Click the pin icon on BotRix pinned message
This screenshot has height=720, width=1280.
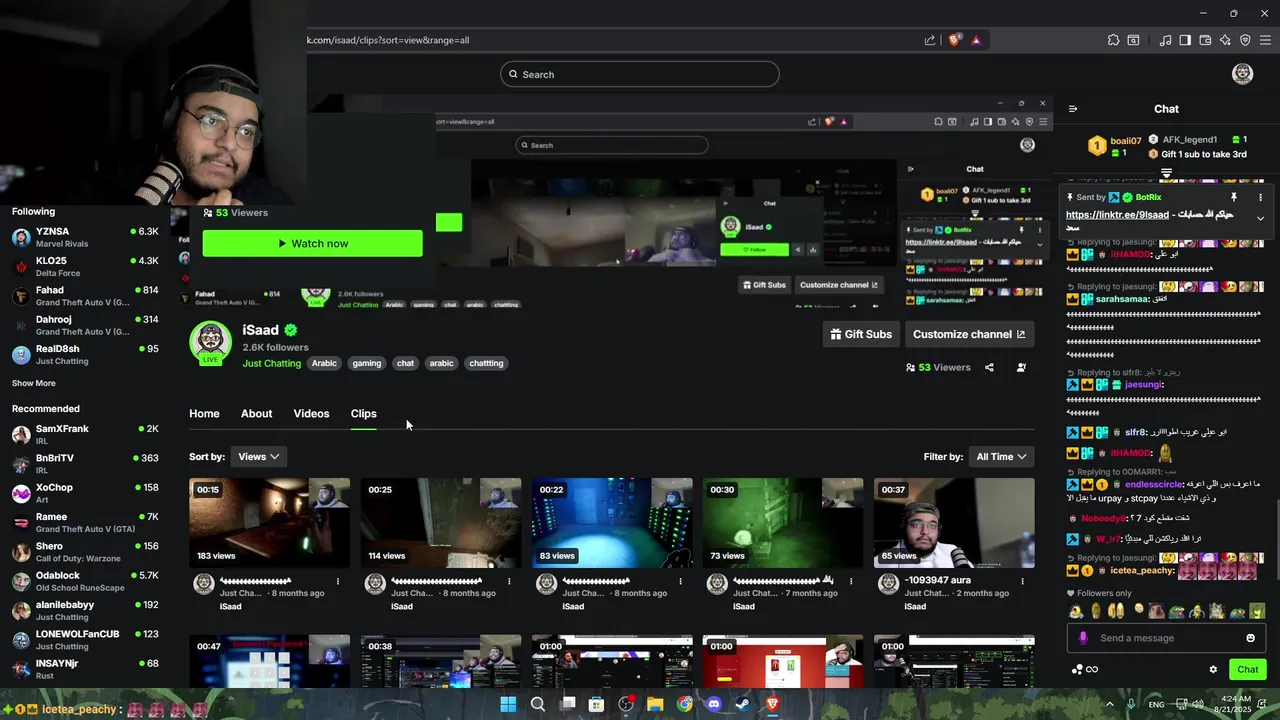(1234, 197)
